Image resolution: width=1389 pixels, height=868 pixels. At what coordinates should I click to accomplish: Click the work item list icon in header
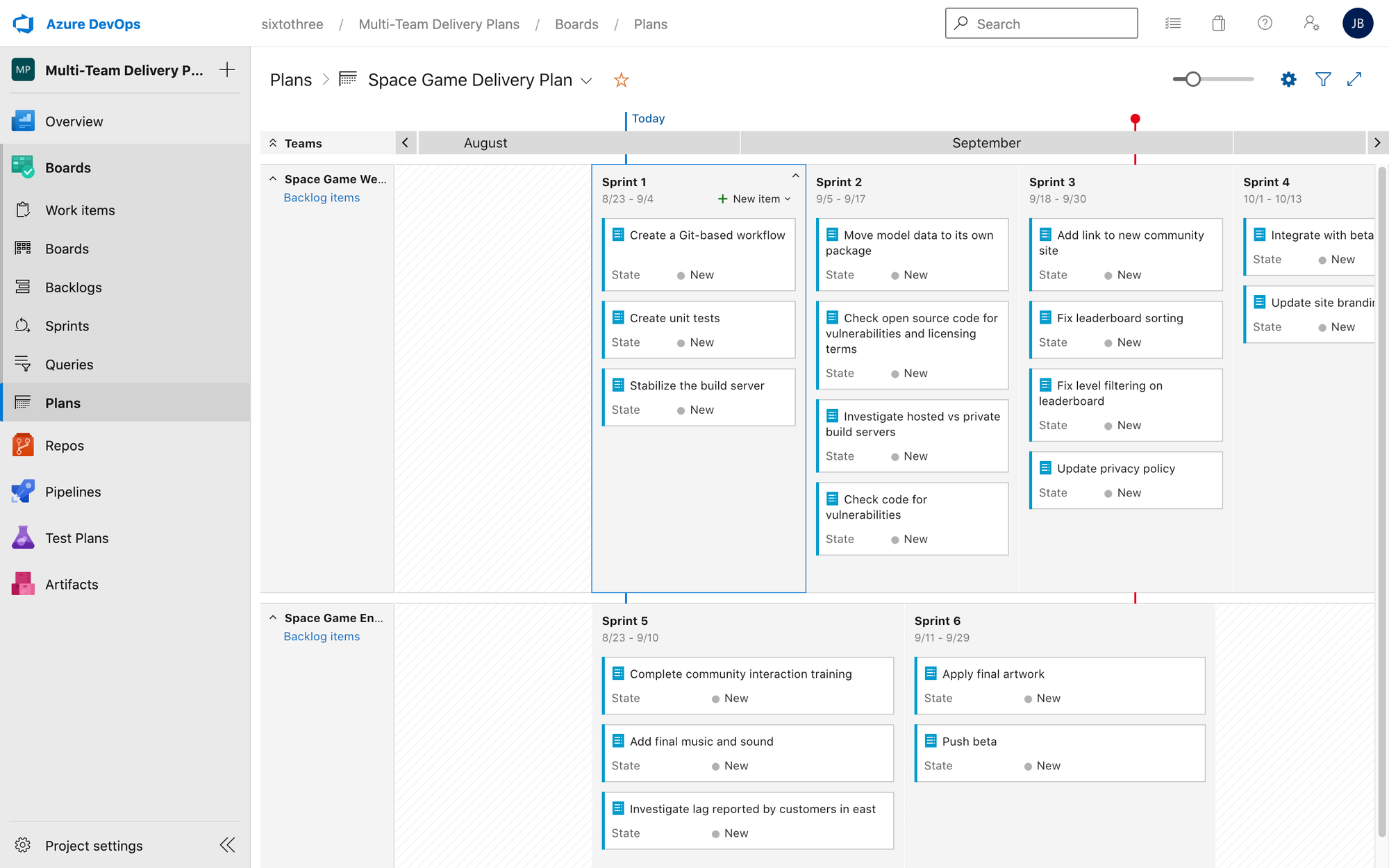pos(1173,24)
